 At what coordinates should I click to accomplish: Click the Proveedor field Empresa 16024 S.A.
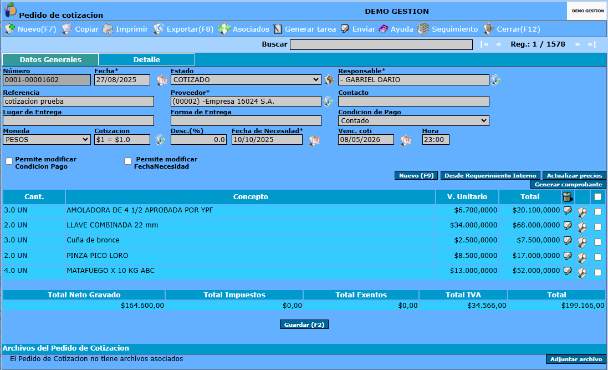(246, 102)
